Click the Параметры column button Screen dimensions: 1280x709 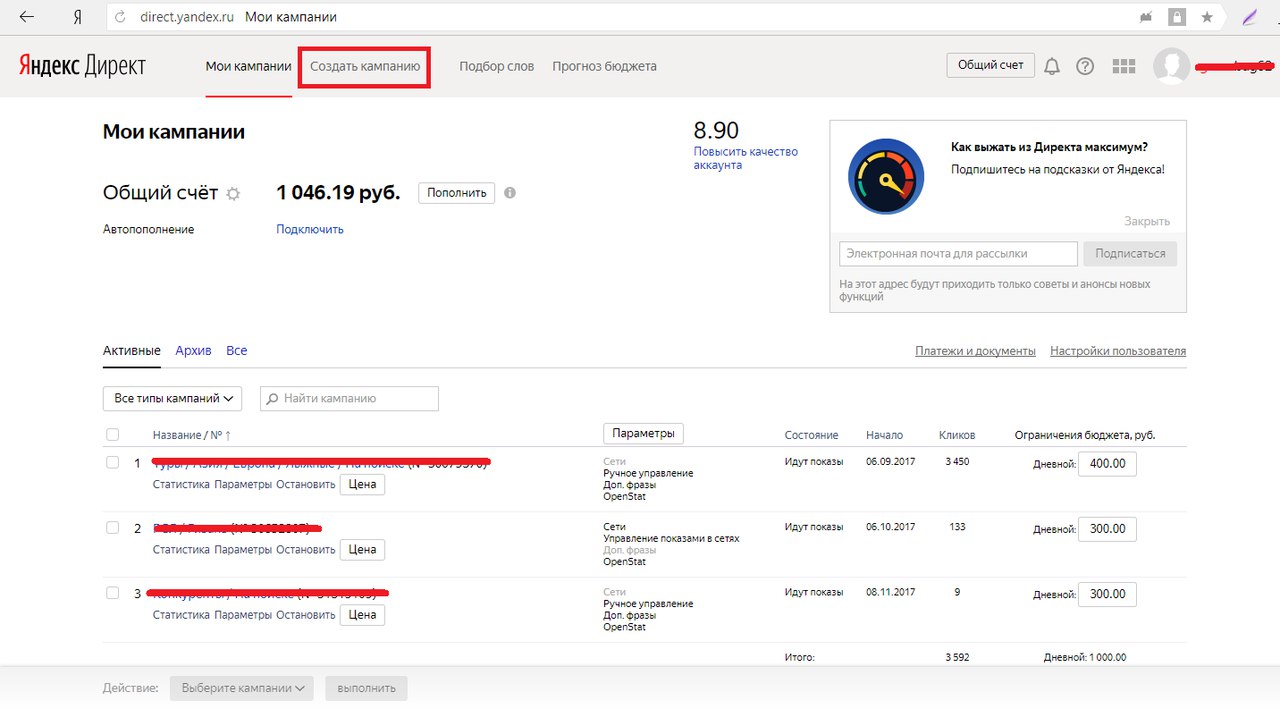coord(643,433)
